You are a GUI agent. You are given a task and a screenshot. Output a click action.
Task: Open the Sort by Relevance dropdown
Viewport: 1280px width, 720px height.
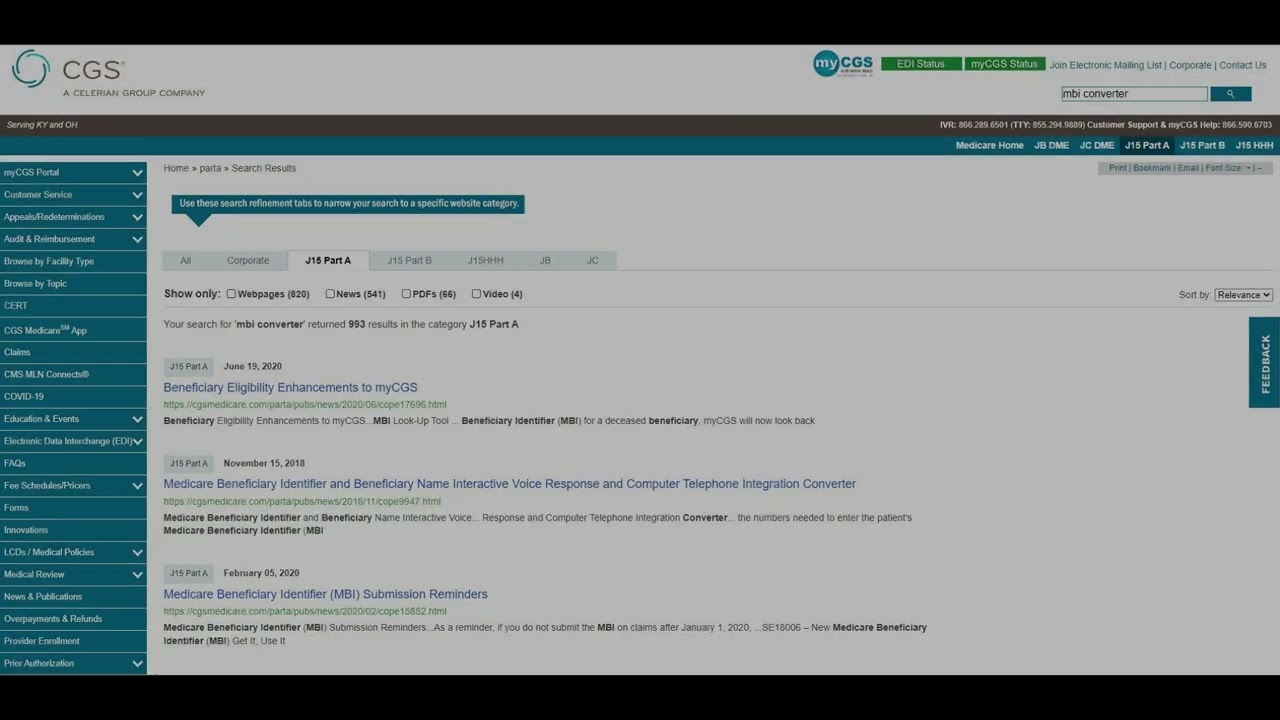1243,295
